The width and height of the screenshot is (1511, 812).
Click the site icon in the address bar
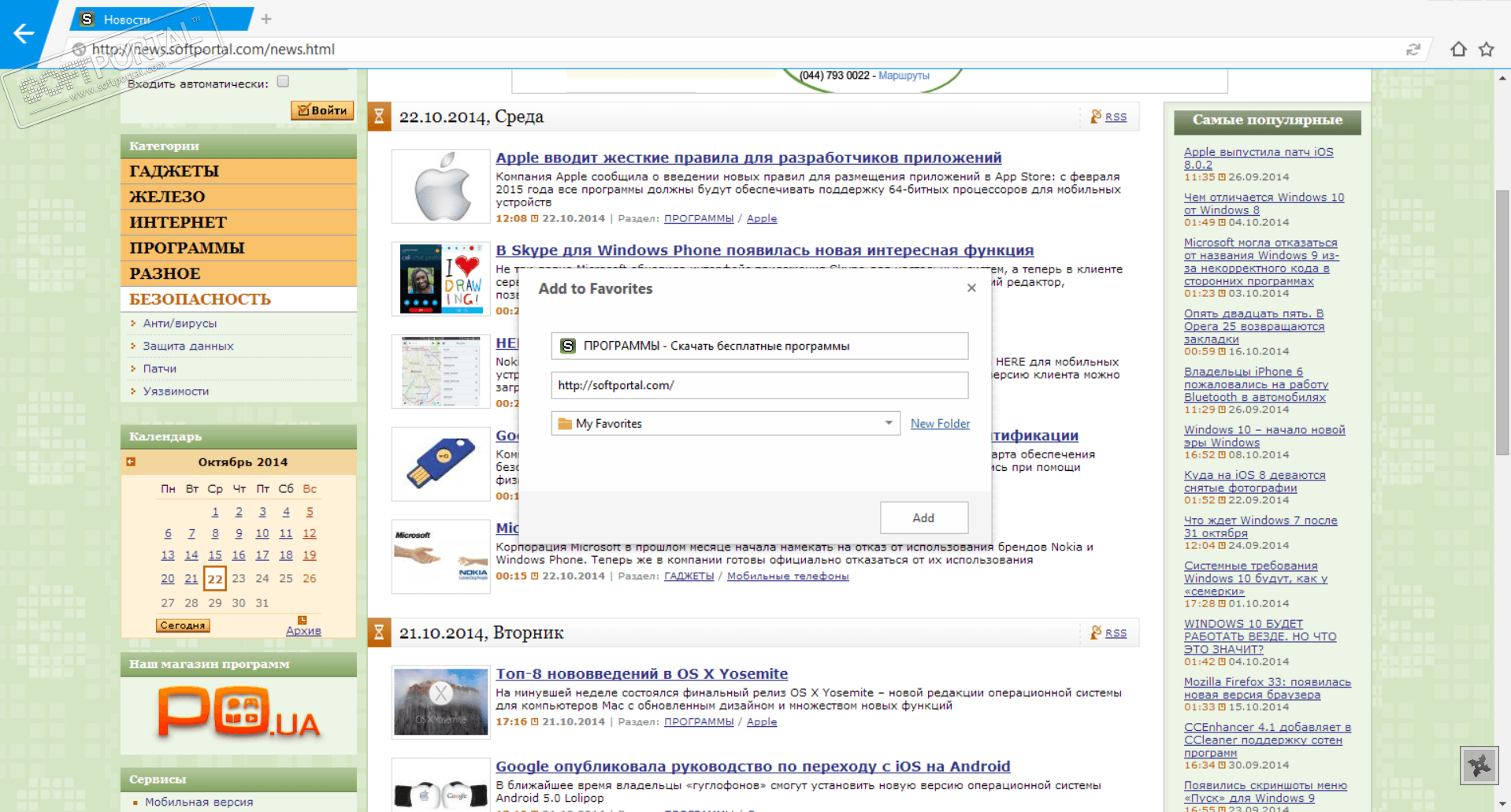pos(79,50)
